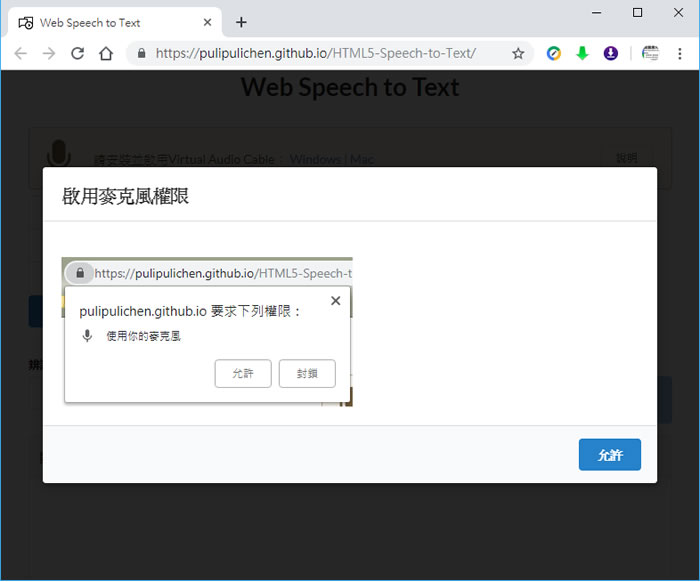Open the striped profile avatar icon
The height and width of the screenshot is (582, 700).
click(x=650, y=54)
